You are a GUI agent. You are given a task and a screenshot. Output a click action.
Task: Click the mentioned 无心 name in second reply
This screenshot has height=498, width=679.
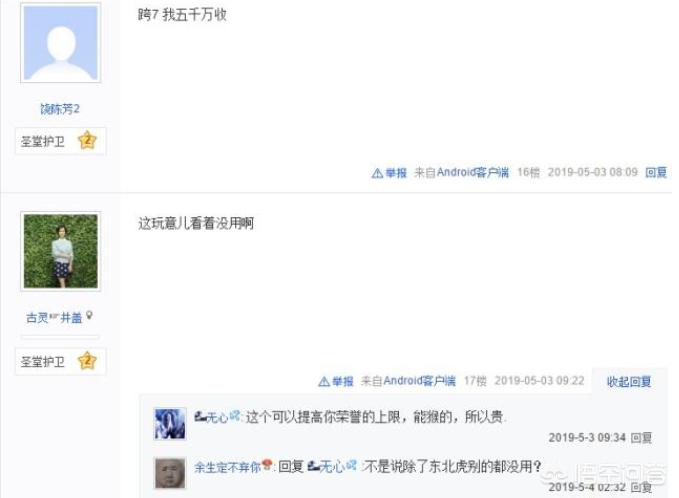(x=332, y=466)
